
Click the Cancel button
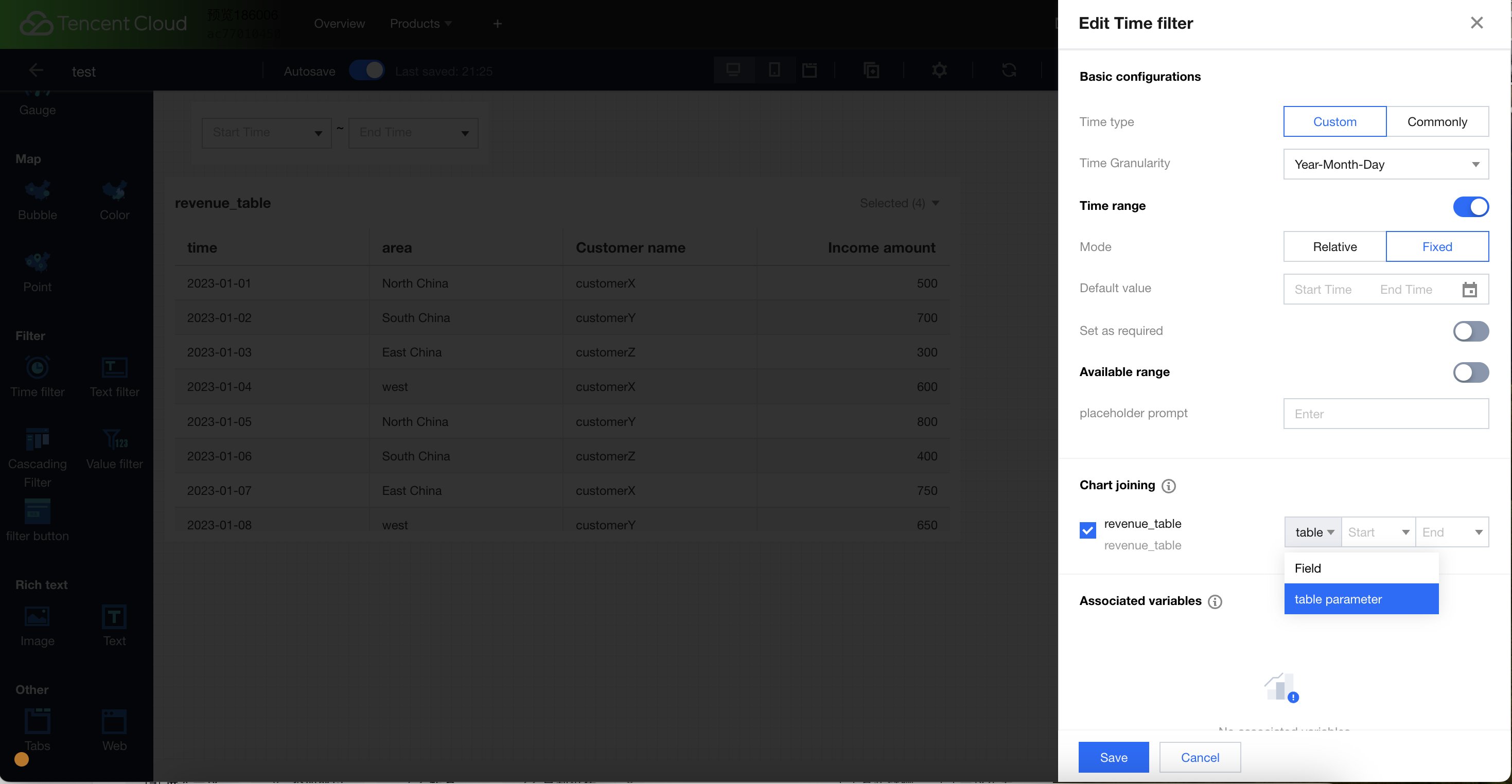click(x=1199, y=757)
